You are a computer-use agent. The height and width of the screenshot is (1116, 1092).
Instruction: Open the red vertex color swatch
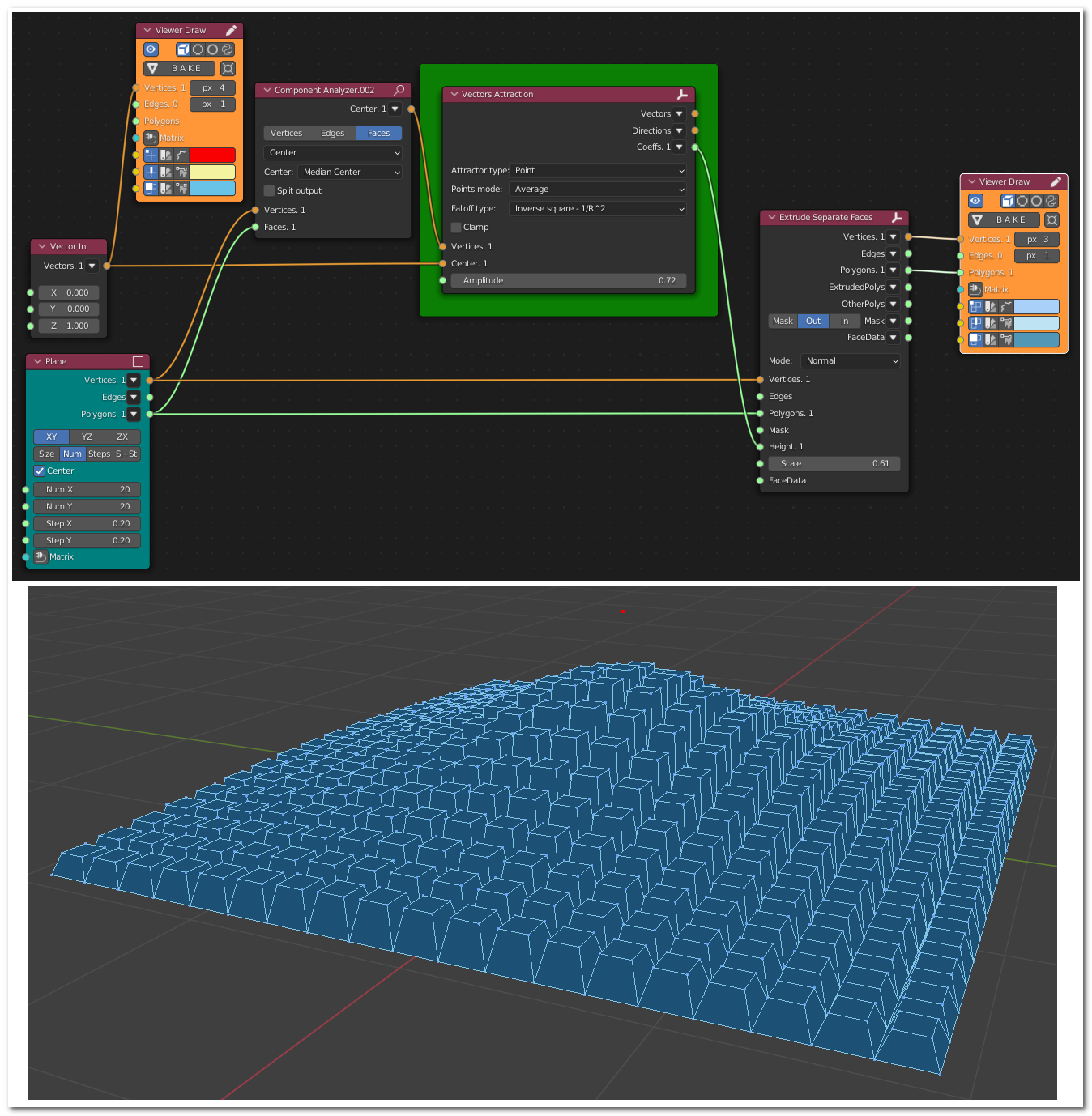[x=212, y=155]
